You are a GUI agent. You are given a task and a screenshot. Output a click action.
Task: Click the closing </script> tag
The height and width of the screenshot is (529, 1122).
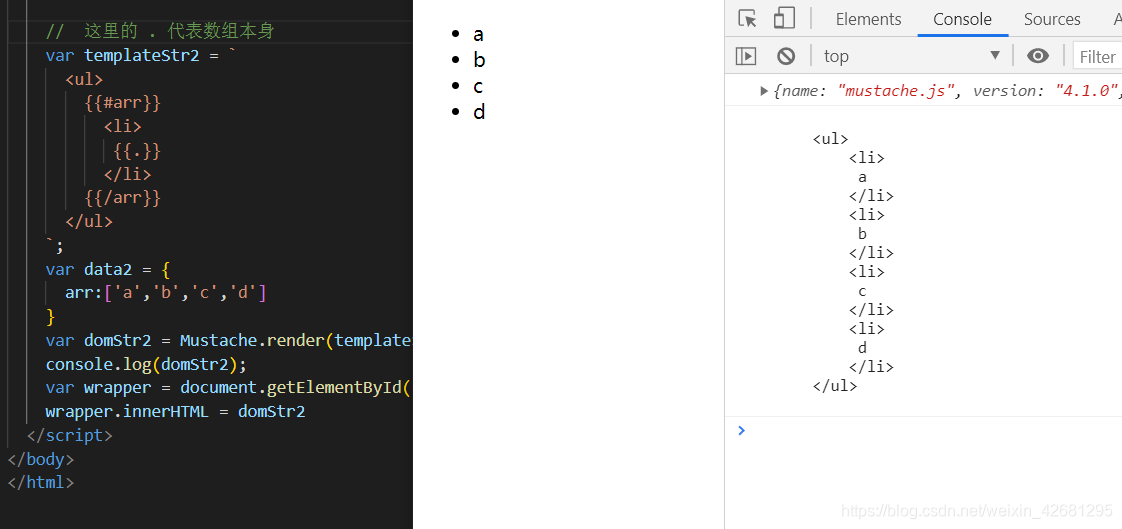[x=69, y=435]
